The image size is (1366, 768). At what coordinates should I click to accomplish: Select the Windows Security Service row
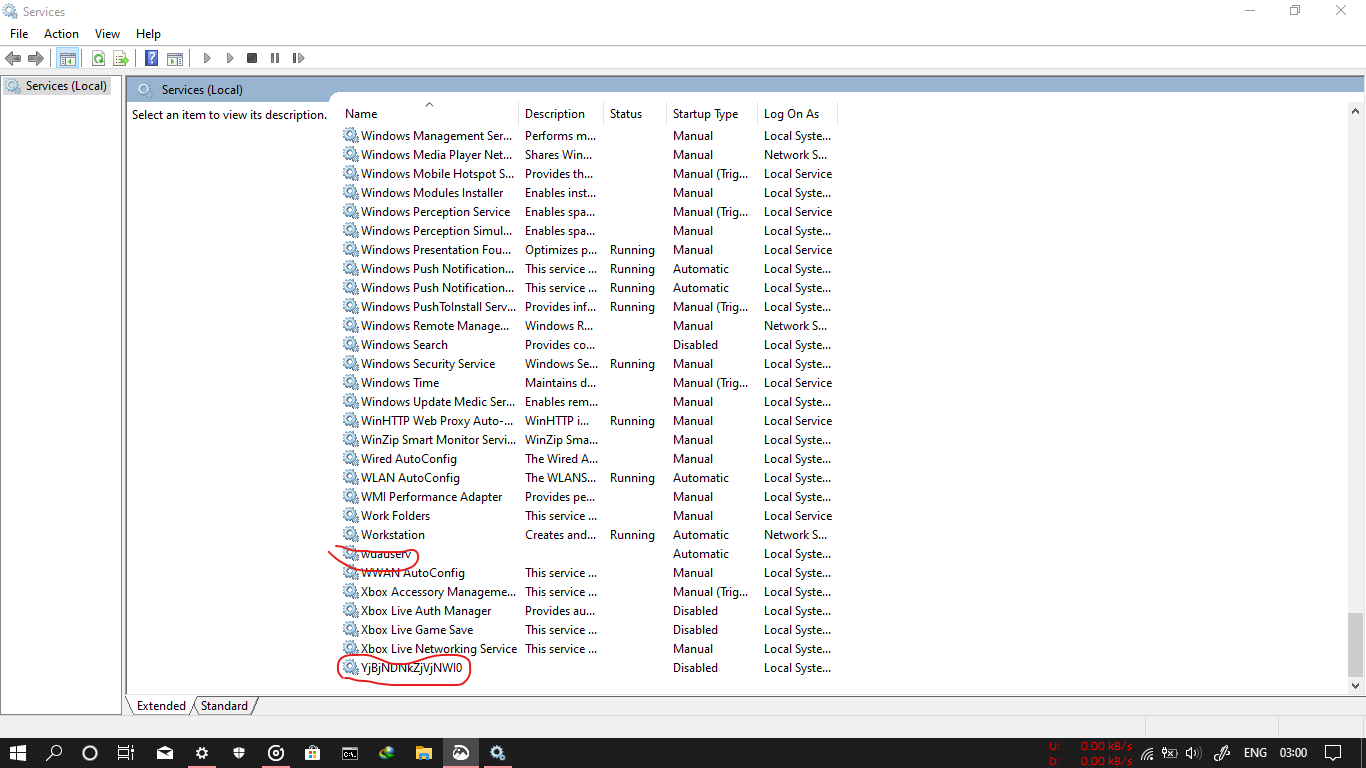click(x=589, y=364)
